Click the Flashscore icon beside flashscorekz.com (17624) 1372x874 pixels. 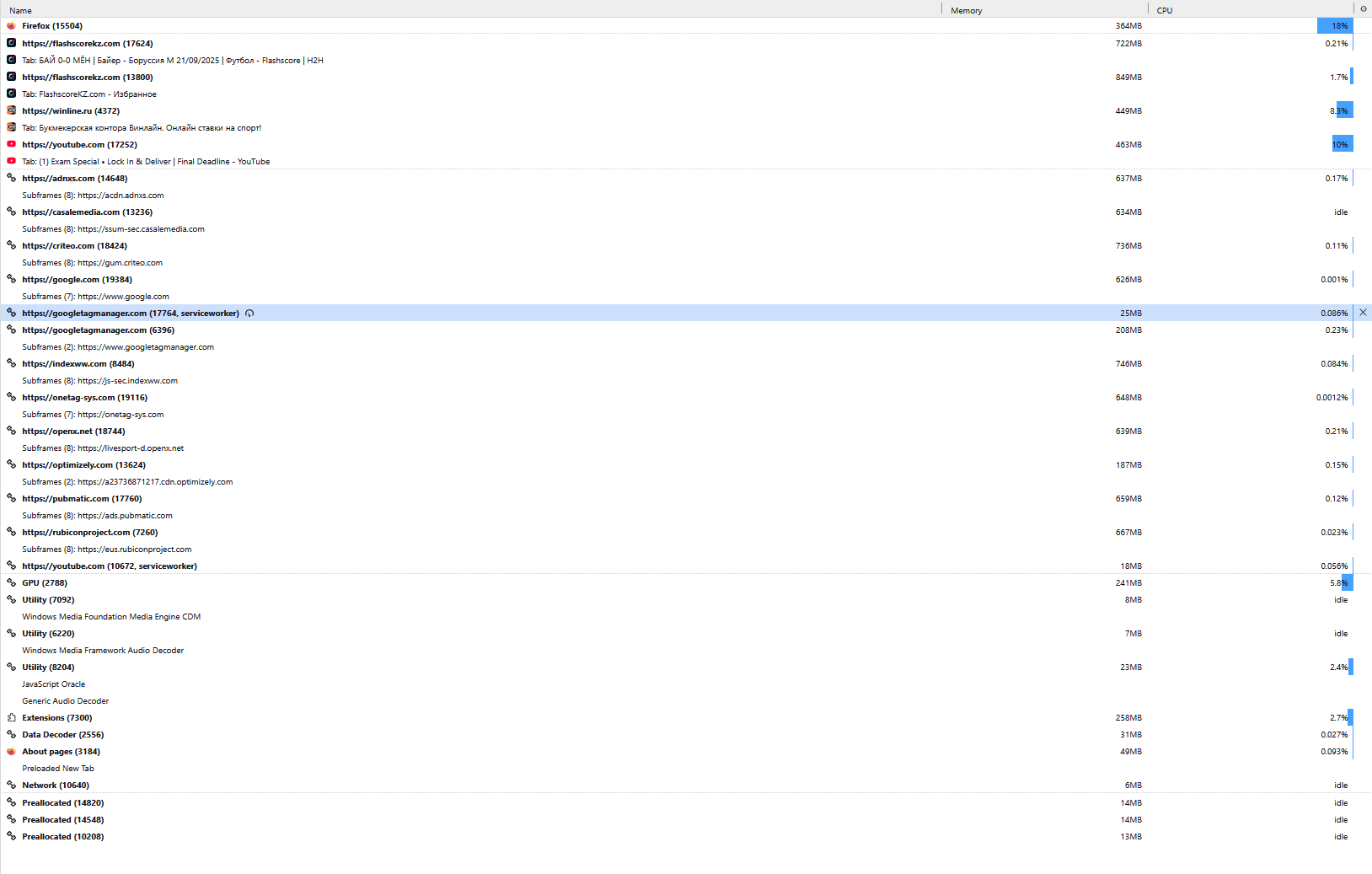coord(11,43)
